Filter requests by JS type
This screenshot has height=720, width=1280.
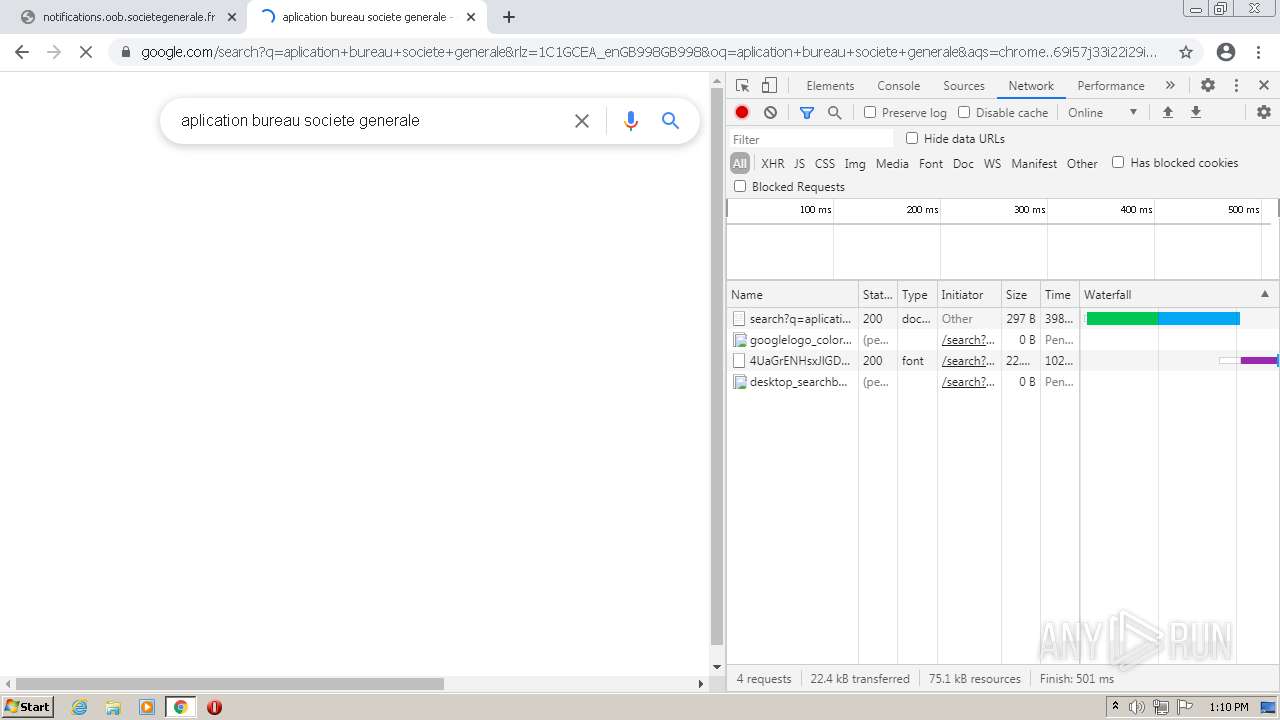tap(799, 164)
